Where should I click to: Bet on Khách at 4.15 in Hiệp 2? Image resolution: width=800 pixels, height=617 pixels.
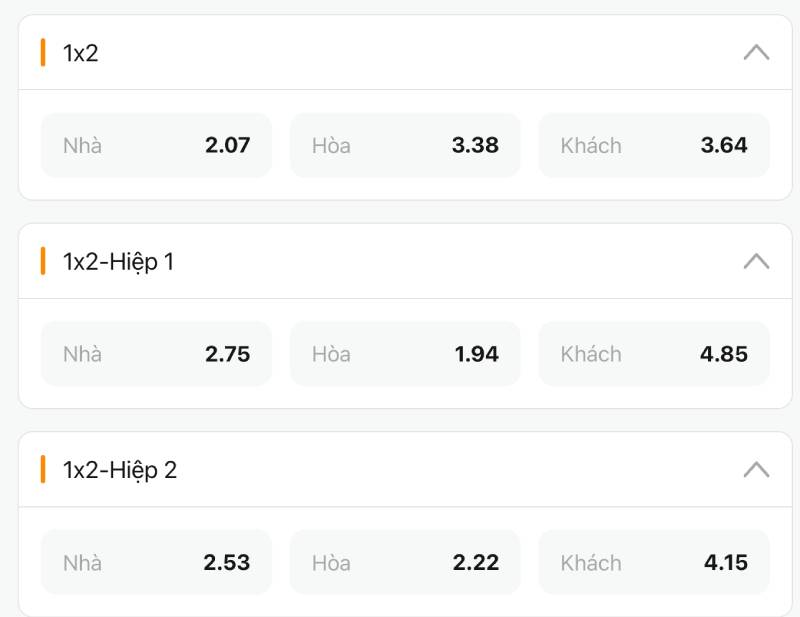point(653,562)
